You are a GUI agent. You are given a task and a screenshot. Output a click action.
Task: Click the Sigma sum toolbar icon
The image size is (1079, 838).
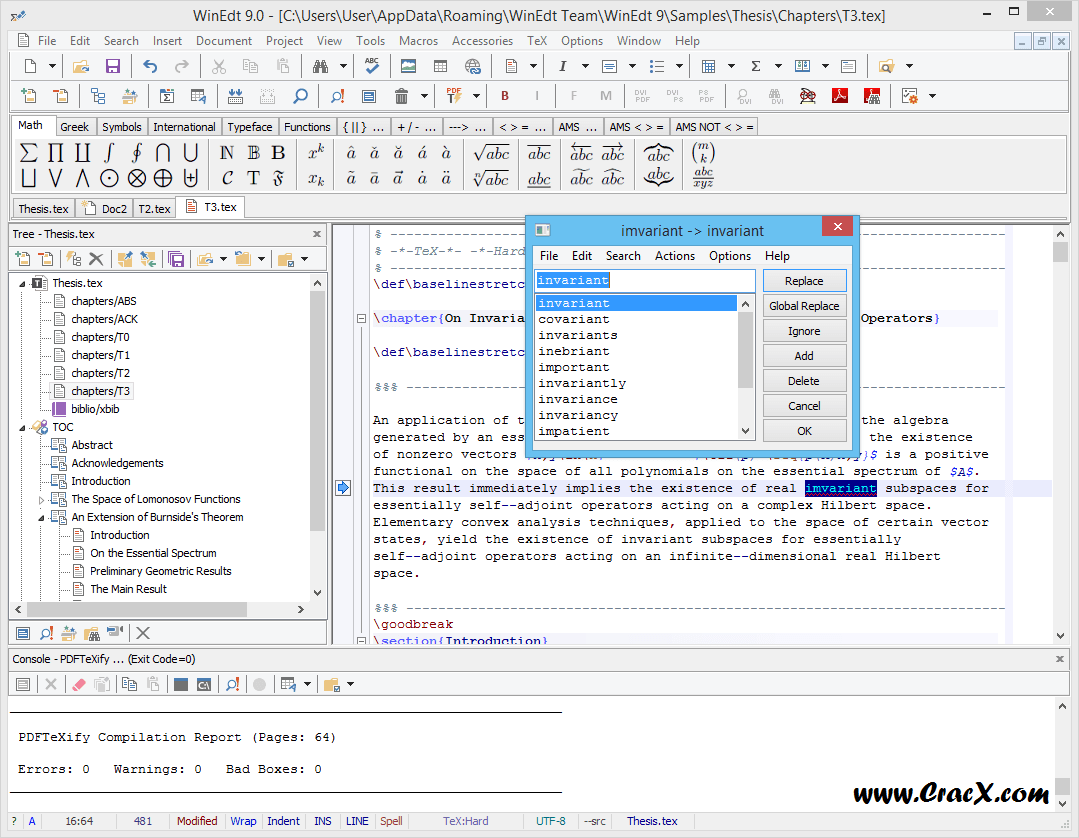tap(756, 66)
